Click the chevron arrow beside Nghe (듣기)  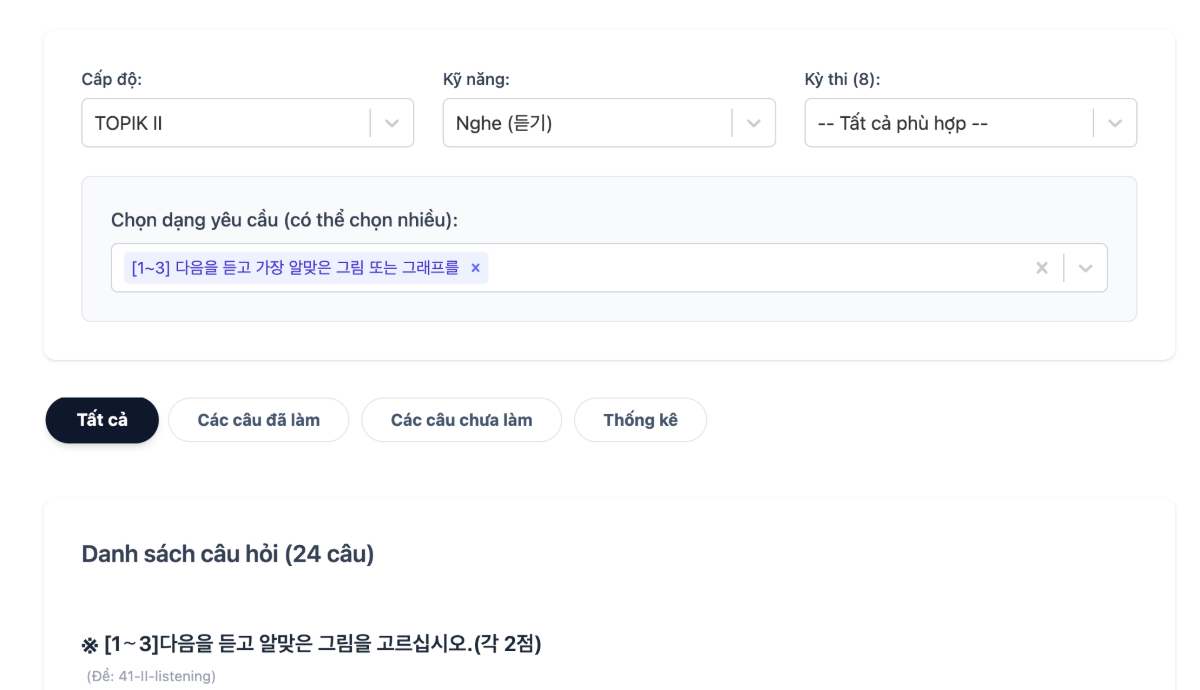click(754, 123)
